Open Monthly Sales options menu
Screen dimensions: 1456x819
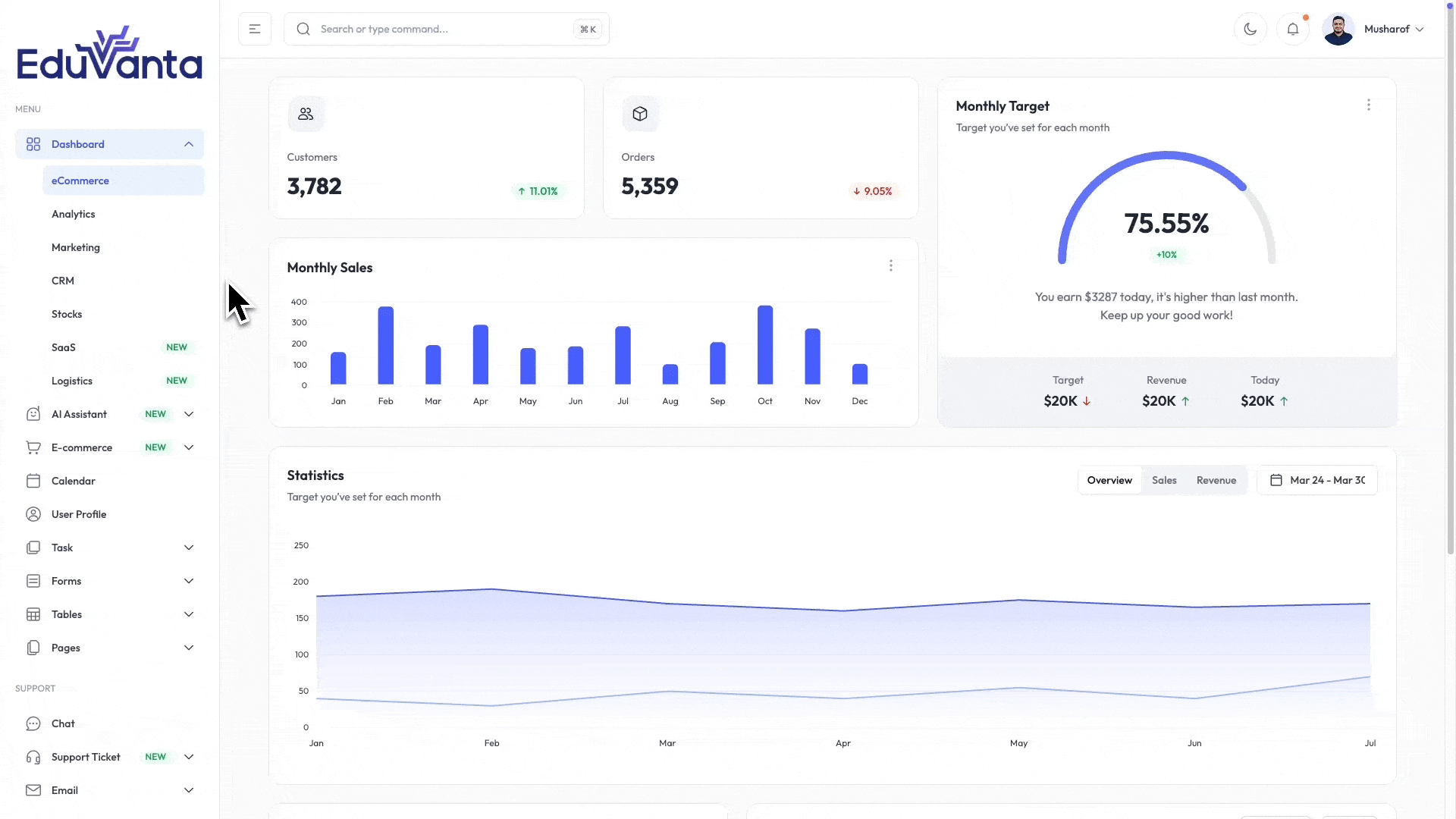tap(891, 265)
